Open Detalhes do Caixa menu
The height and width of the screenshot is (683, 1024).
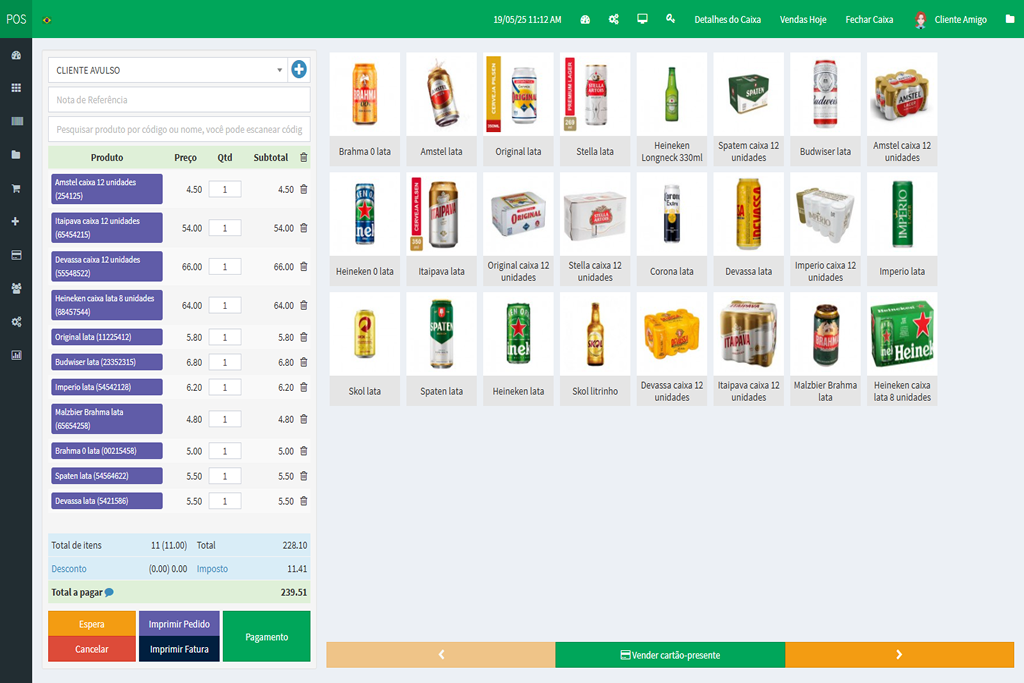(728, 20)
